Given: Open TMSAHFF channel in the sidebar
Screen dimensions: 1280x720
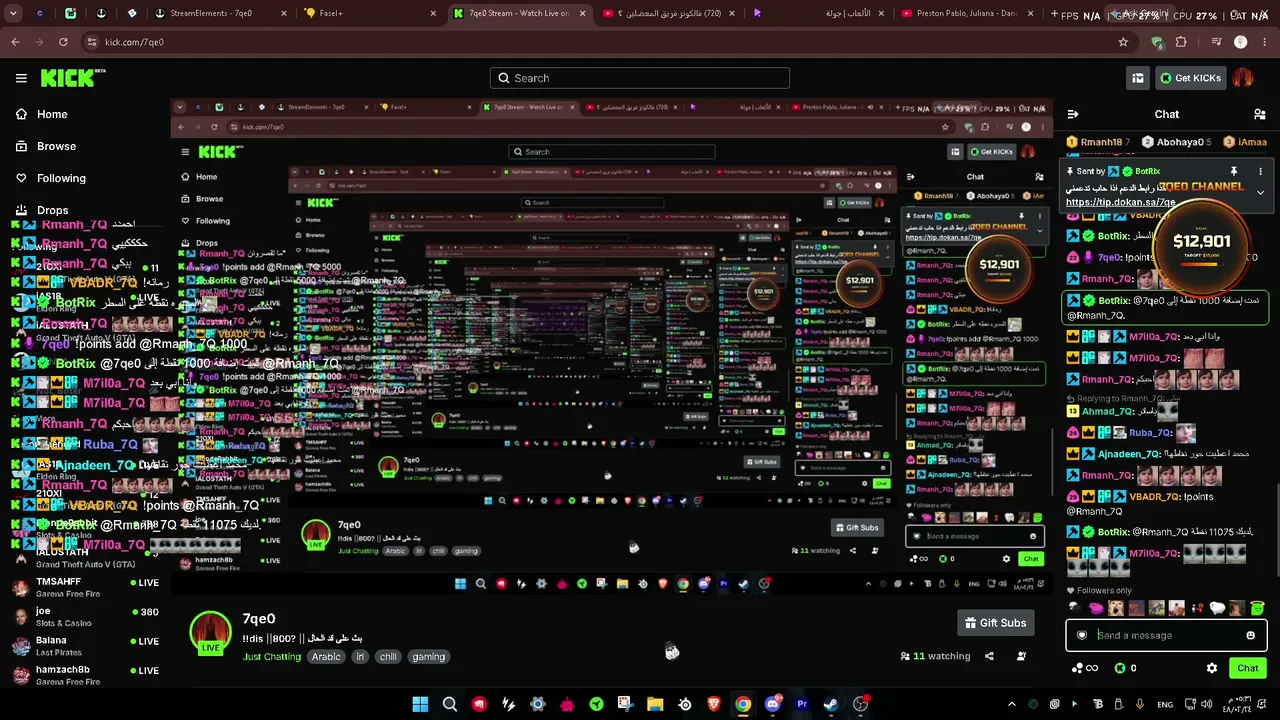Looking at the screenshot, I should point(85,587).
